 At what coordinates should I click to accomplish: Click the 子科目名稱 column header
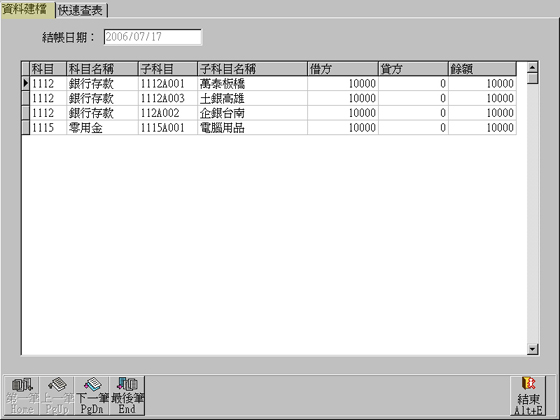pos(252,69)
